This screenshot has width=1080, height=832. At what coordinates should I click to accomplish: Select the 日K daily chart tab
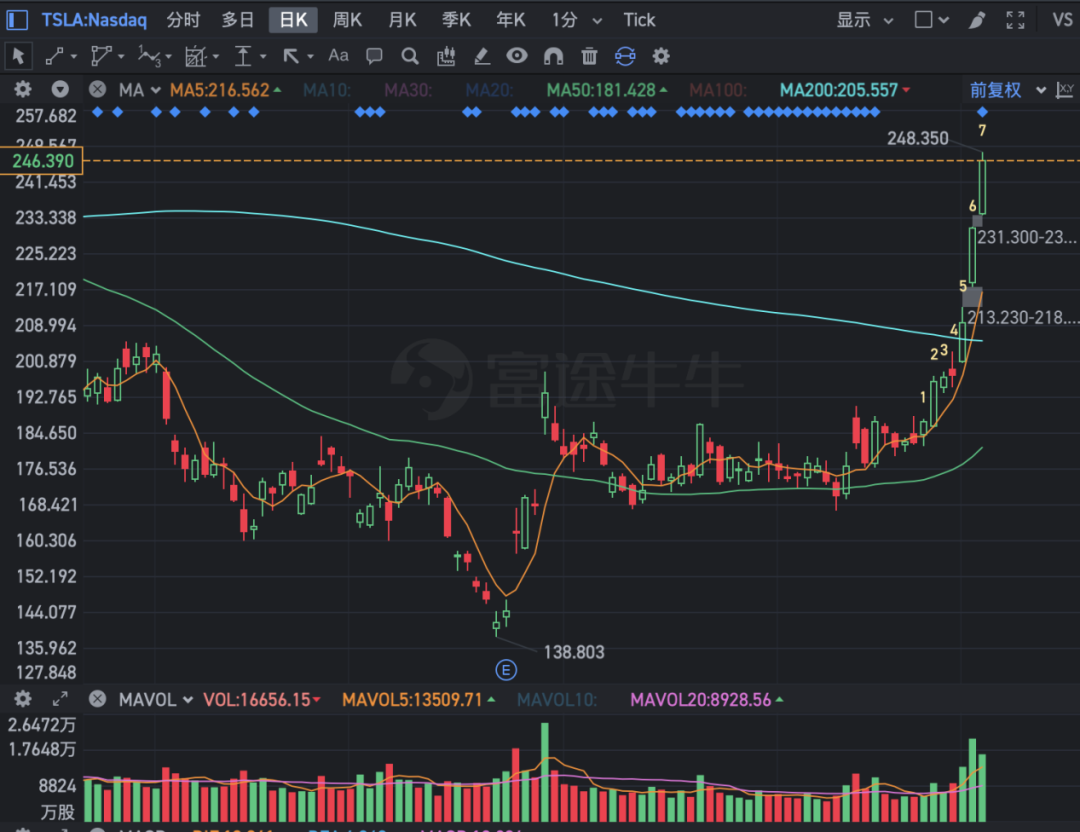click(293, 20)
